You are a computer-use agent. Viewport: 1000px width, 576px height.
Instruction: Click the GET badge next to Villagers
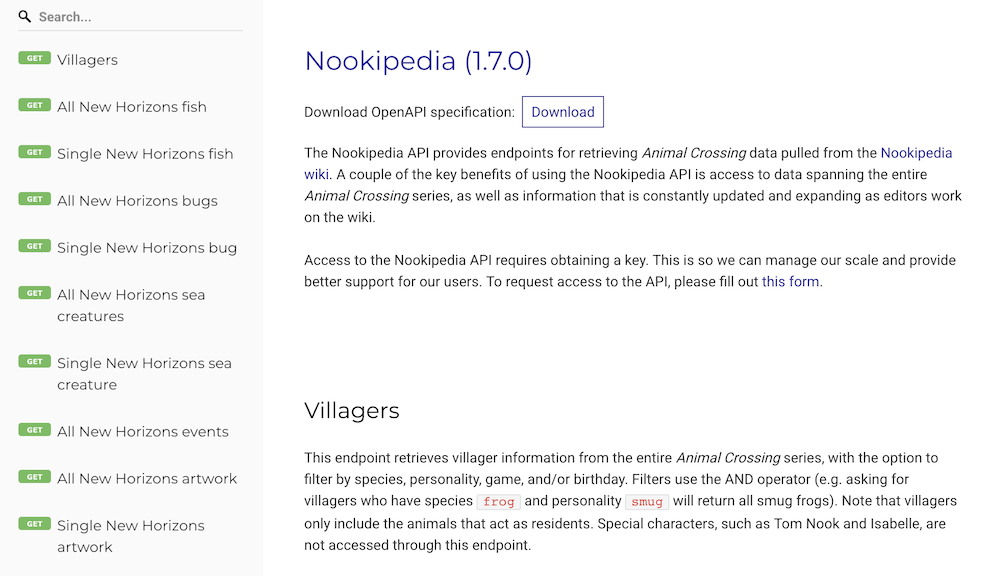(33, 59)
